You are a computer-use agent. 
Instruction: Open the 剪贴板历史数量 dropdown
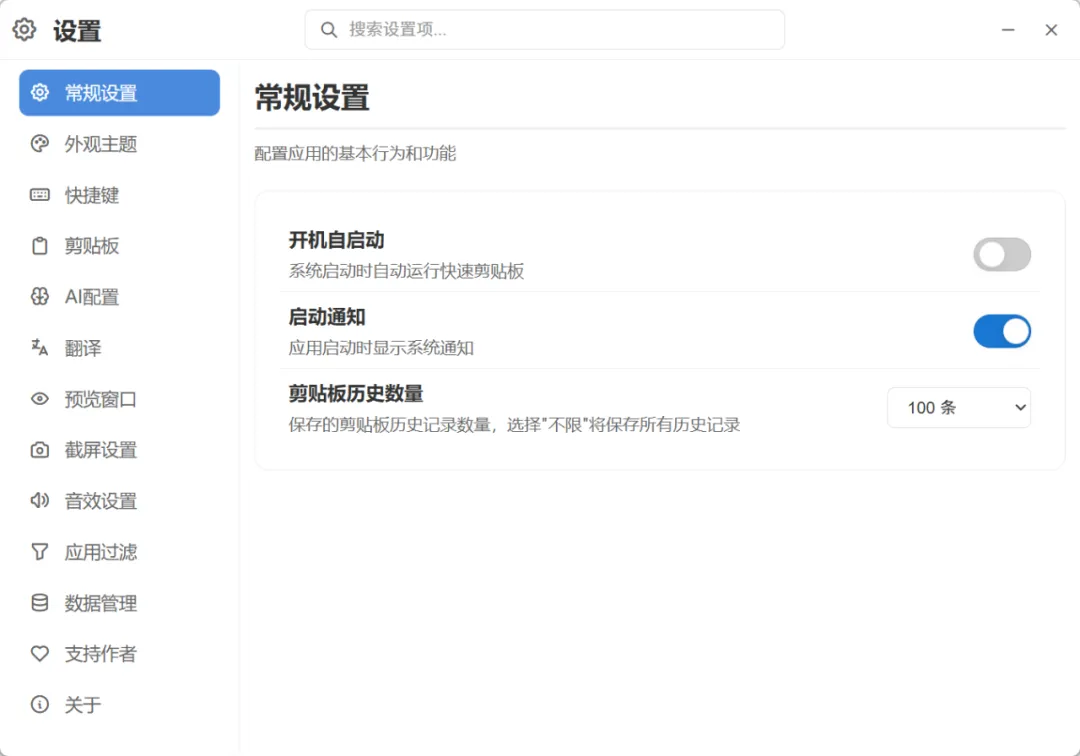tap(958, 408)
